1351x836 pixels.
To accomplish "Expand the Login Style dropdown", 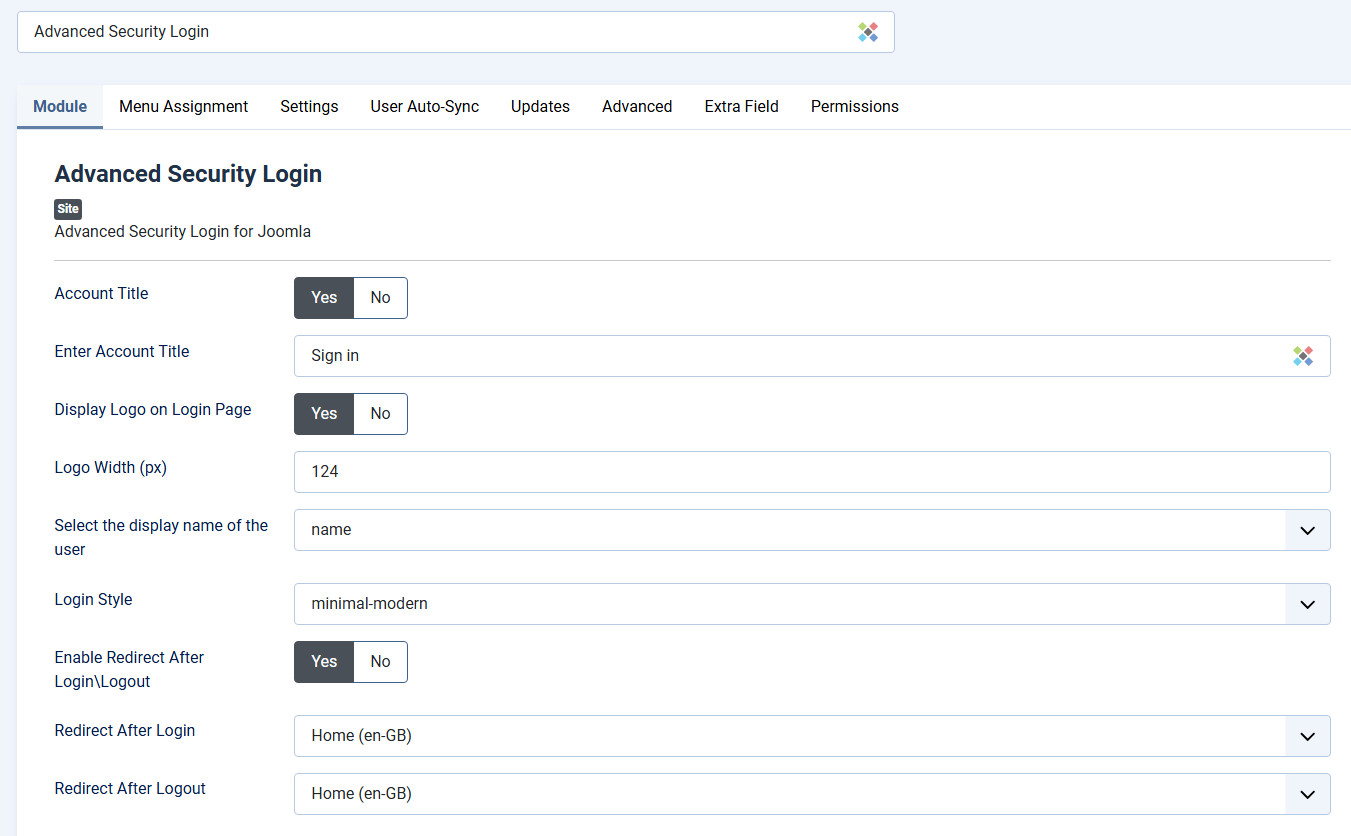I will click(811, 604).
